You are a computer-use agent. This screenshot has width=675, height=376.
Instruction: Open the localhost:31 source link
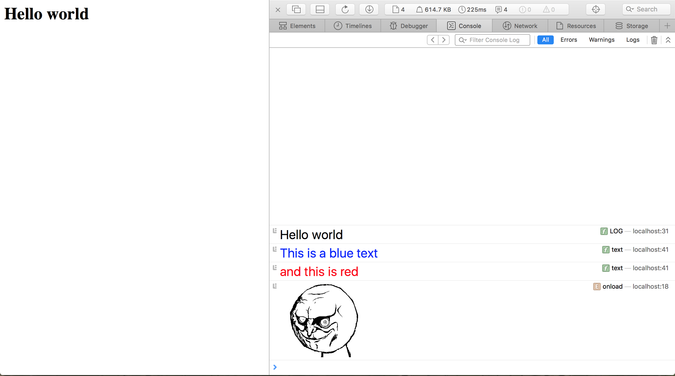(x=650, y=231)
